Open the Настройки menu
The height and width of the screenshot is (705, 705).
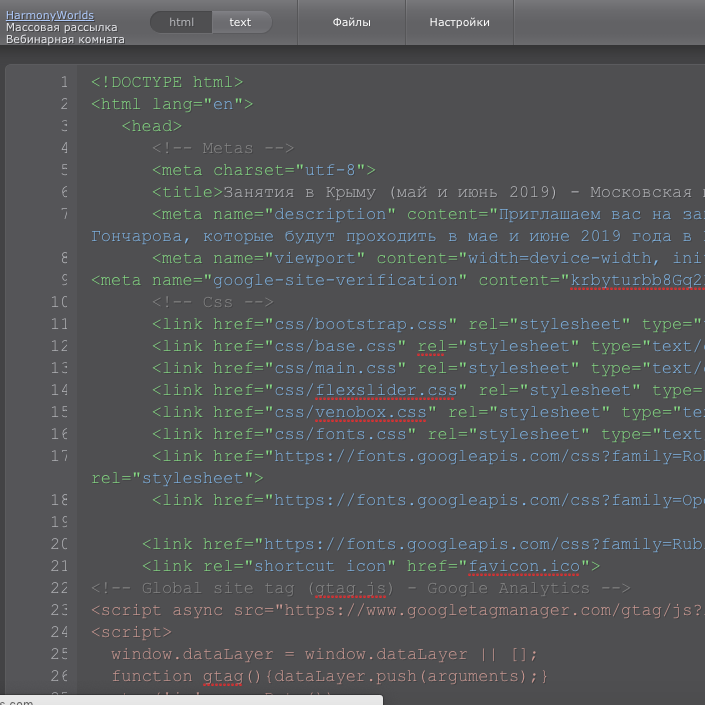tap(459, 22)
